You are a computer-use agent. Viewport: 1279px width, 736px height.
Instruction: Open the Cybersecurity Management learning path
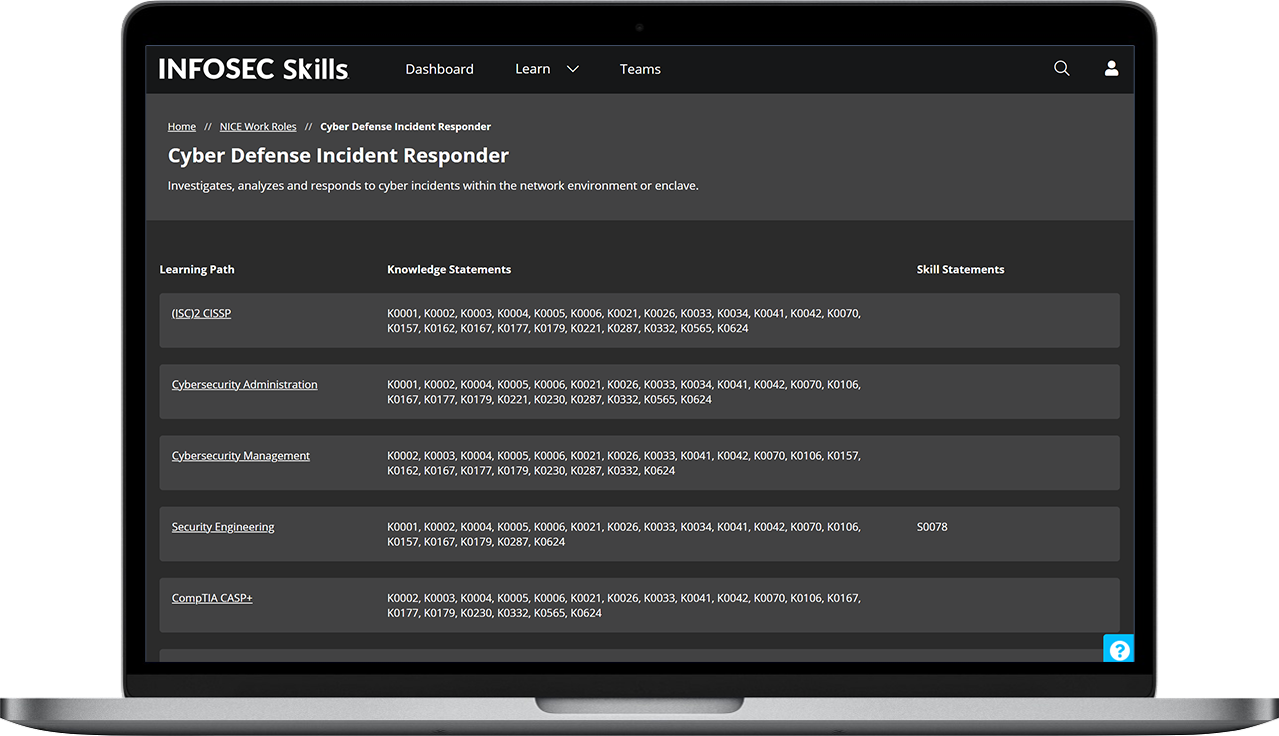(240, 455)
